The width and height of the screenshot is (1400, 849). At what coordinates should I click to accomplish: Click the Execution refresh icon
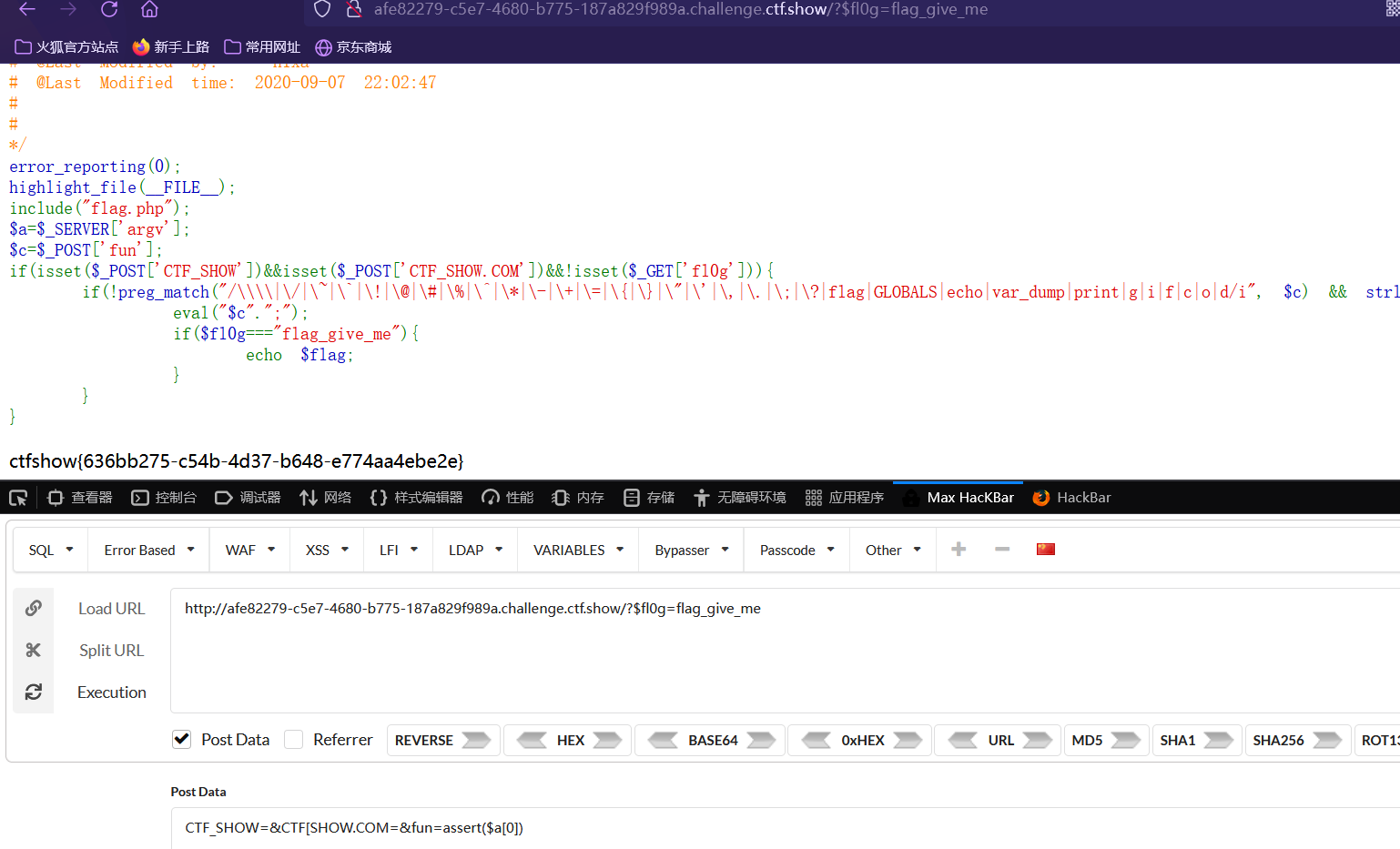pyautogui.click(x=34, y=692)
